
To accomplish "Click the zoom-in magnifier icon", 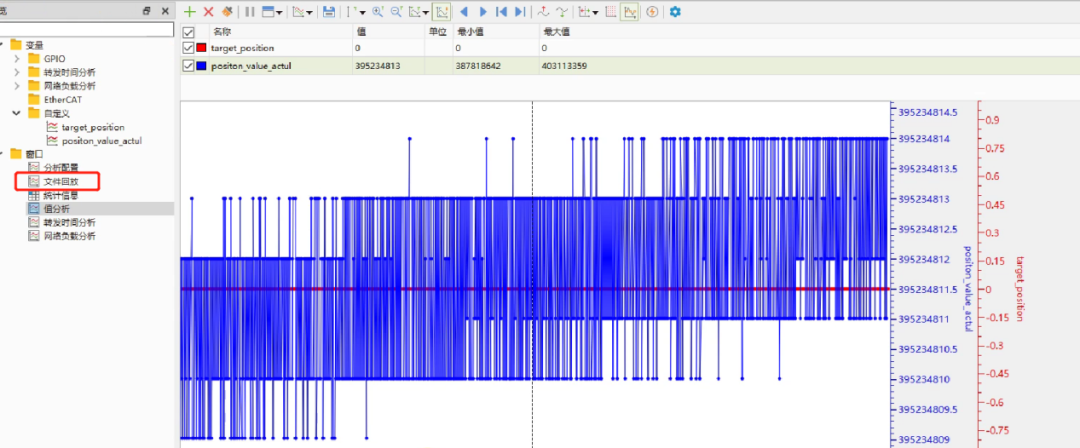I will coord(377,12).
